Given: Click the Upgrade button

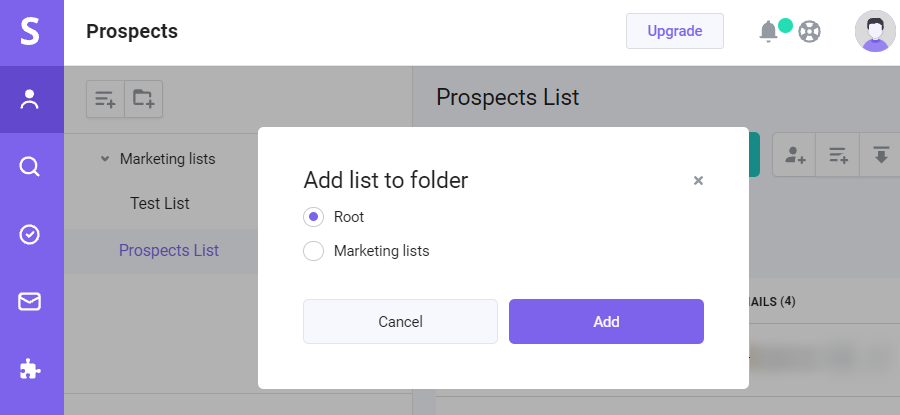Looking at the screenshot, I should pos(674,31).
